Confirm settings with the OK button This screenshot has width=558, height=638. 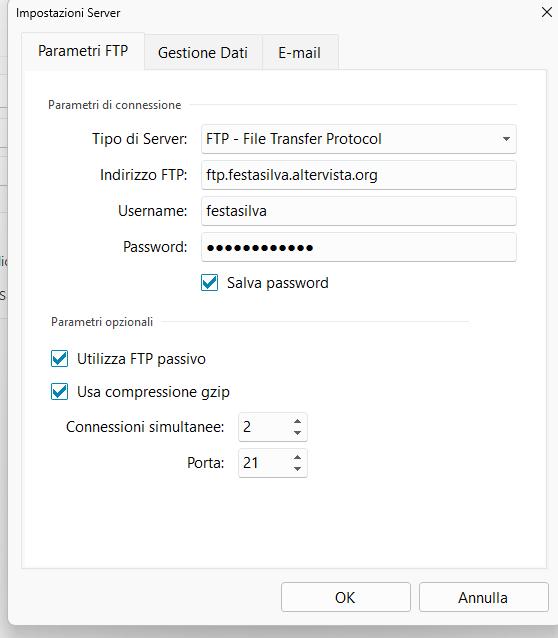coord(346,597)
